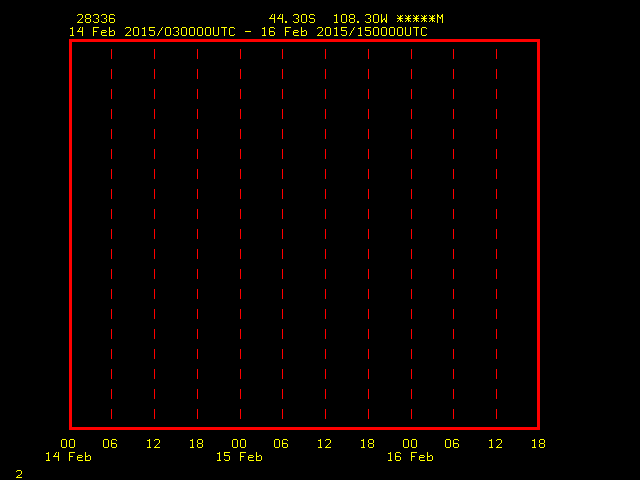Click the final 18 hour label on 16 Feb
This screenshot has height=480, width=640.
point(538,444)
